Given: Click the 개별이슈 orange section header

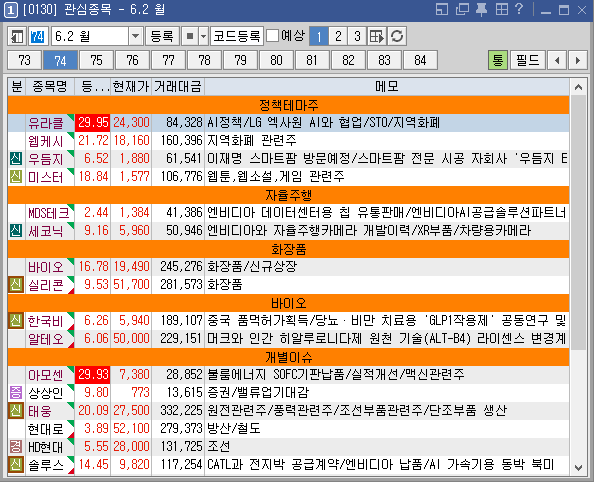Looking at the screenshot, I should [x=288, y=357].
